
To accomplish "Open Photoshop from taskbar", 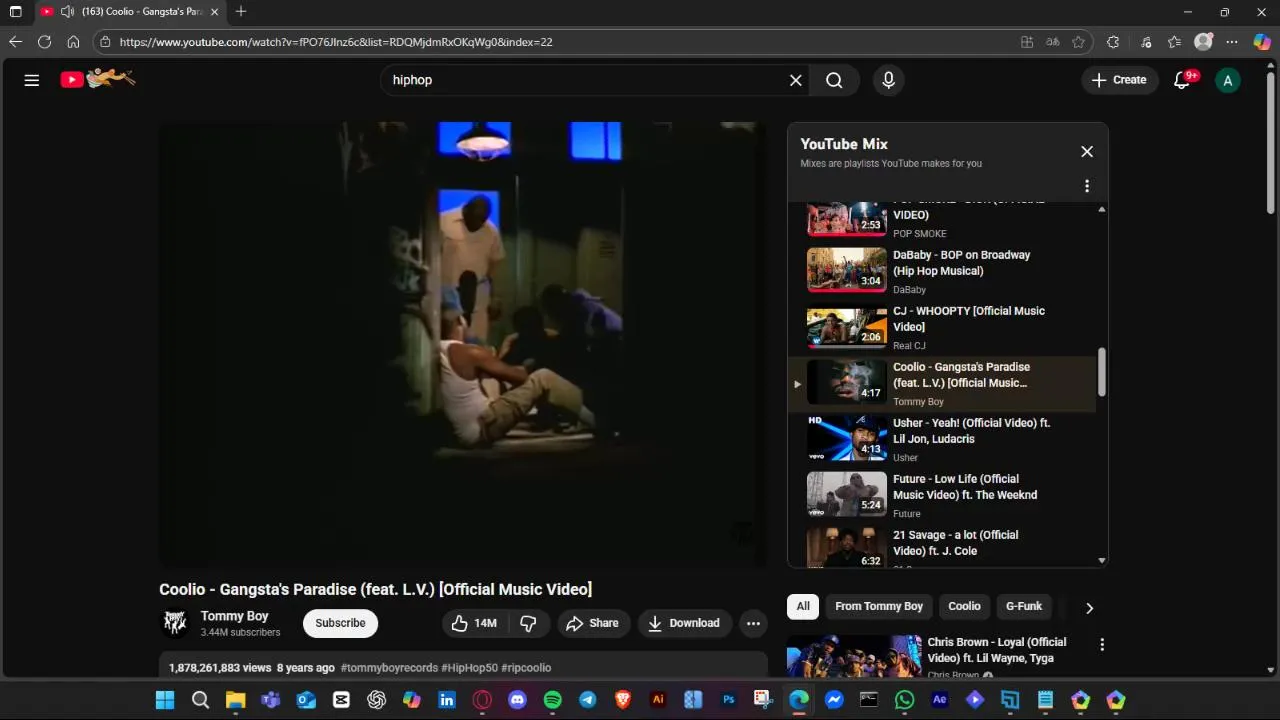I will pyautogui.click(x=728, y=700).
